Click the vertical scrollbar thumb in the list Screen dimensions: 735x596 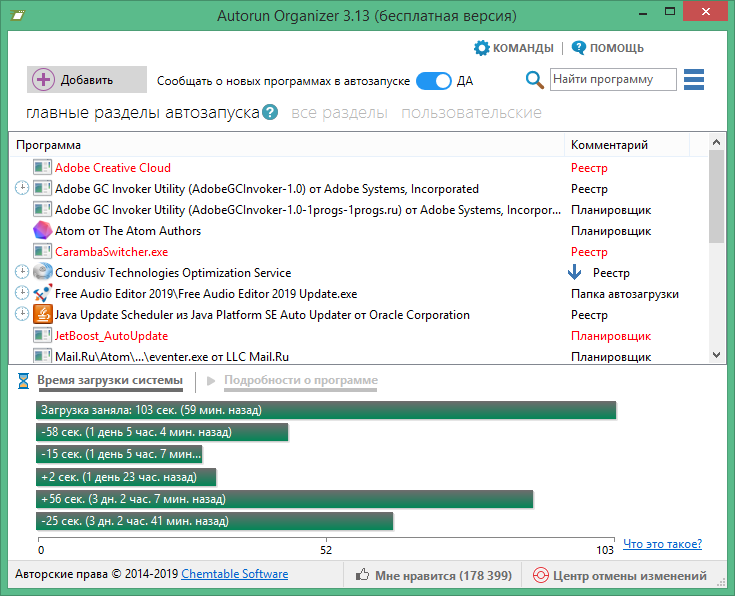coord(716,196)
